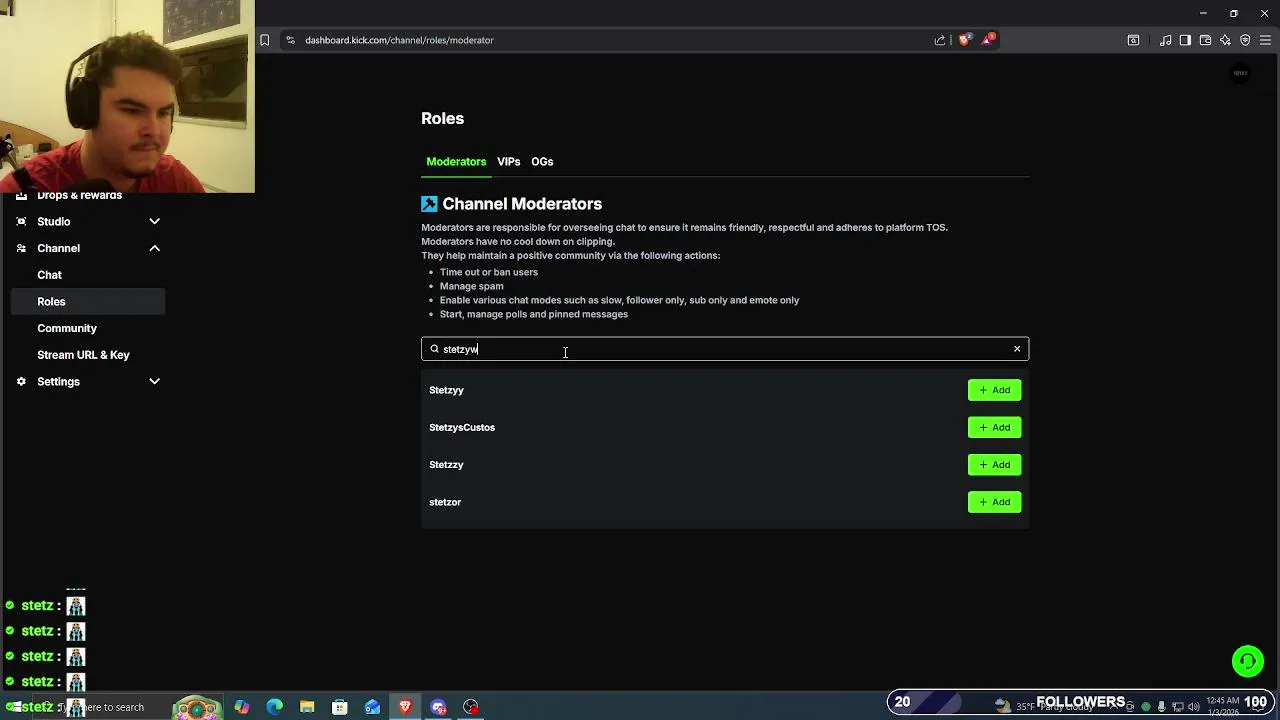Share the current Kick dashboard URL
Image resolution: width=1280 pixels, height=720 pixels.
(x=940, y=40)
